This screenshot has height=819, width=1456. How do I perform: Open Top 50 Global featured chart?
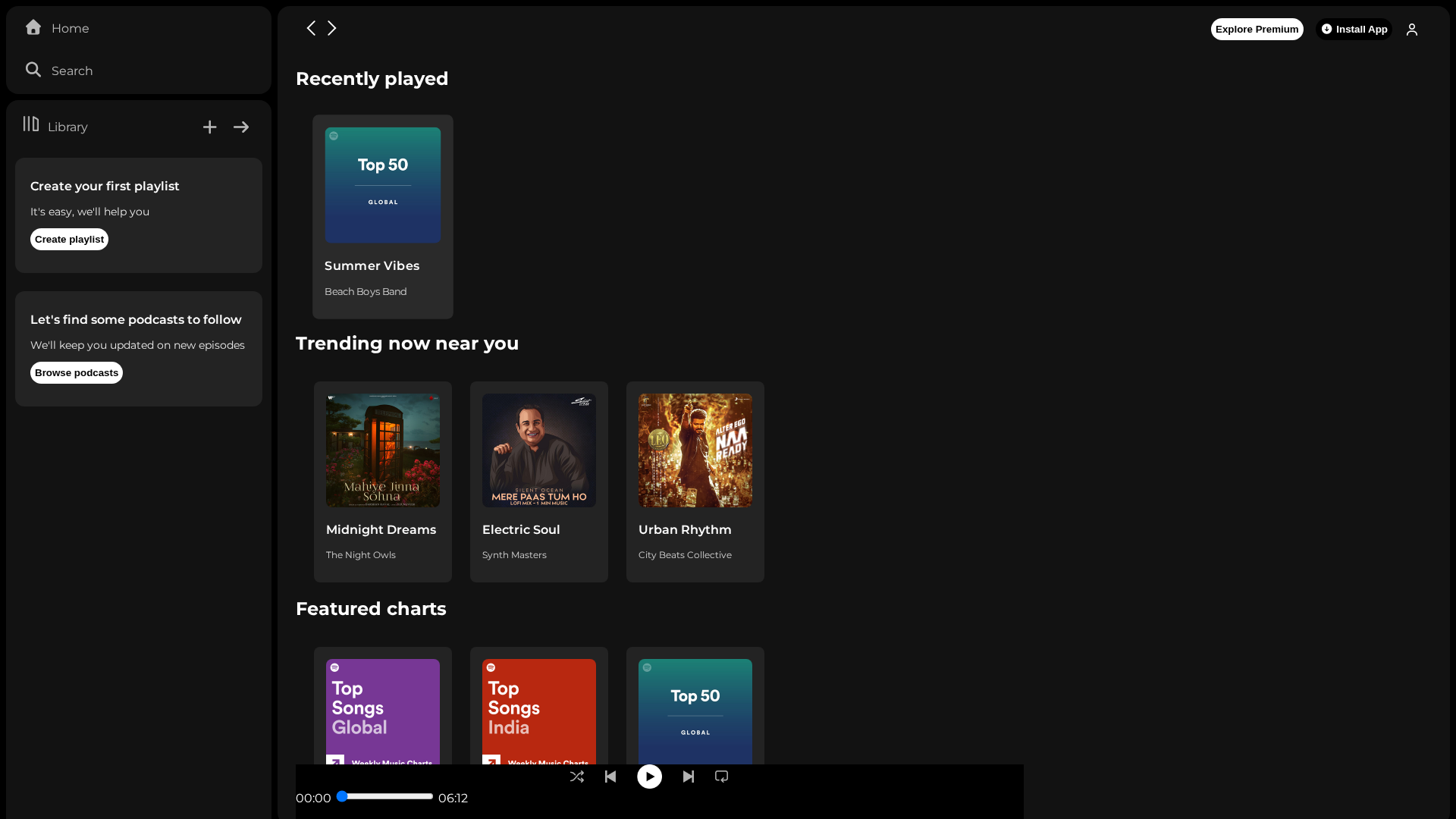click(695, 711)
